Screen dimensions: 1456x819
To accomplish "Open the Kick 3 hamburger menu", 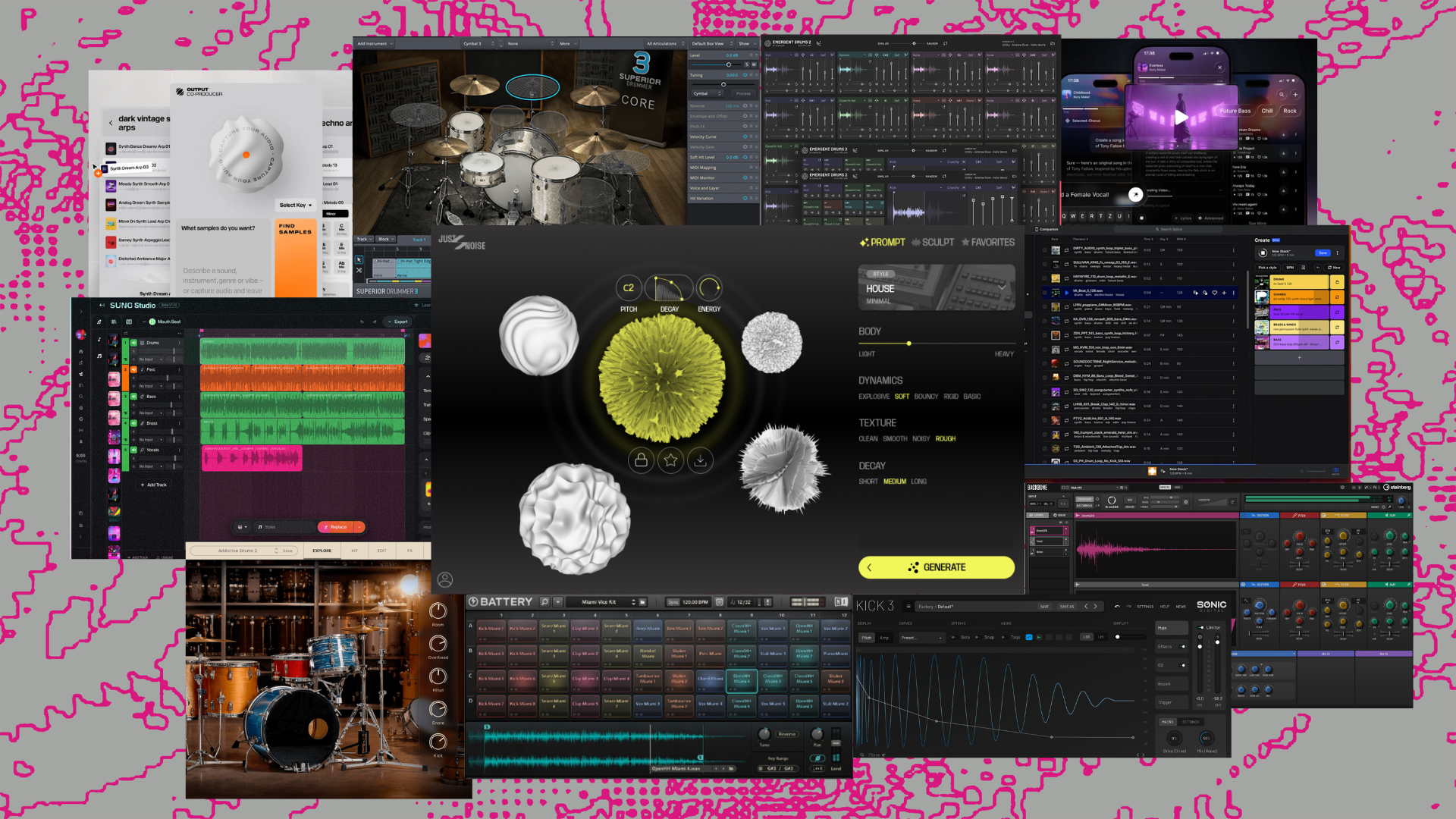I will (x=908, y=607).
